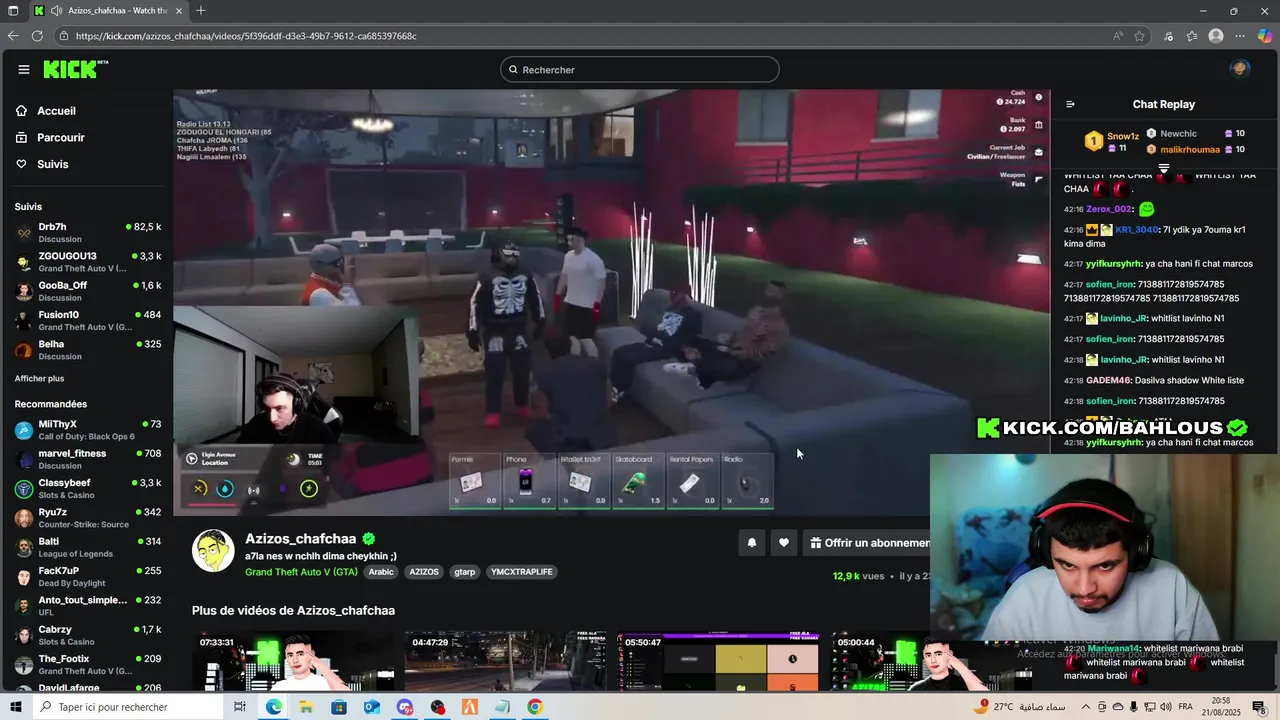Open File Explorer from taskbar
Screen dimensions: 1280x720
[306, 707]
